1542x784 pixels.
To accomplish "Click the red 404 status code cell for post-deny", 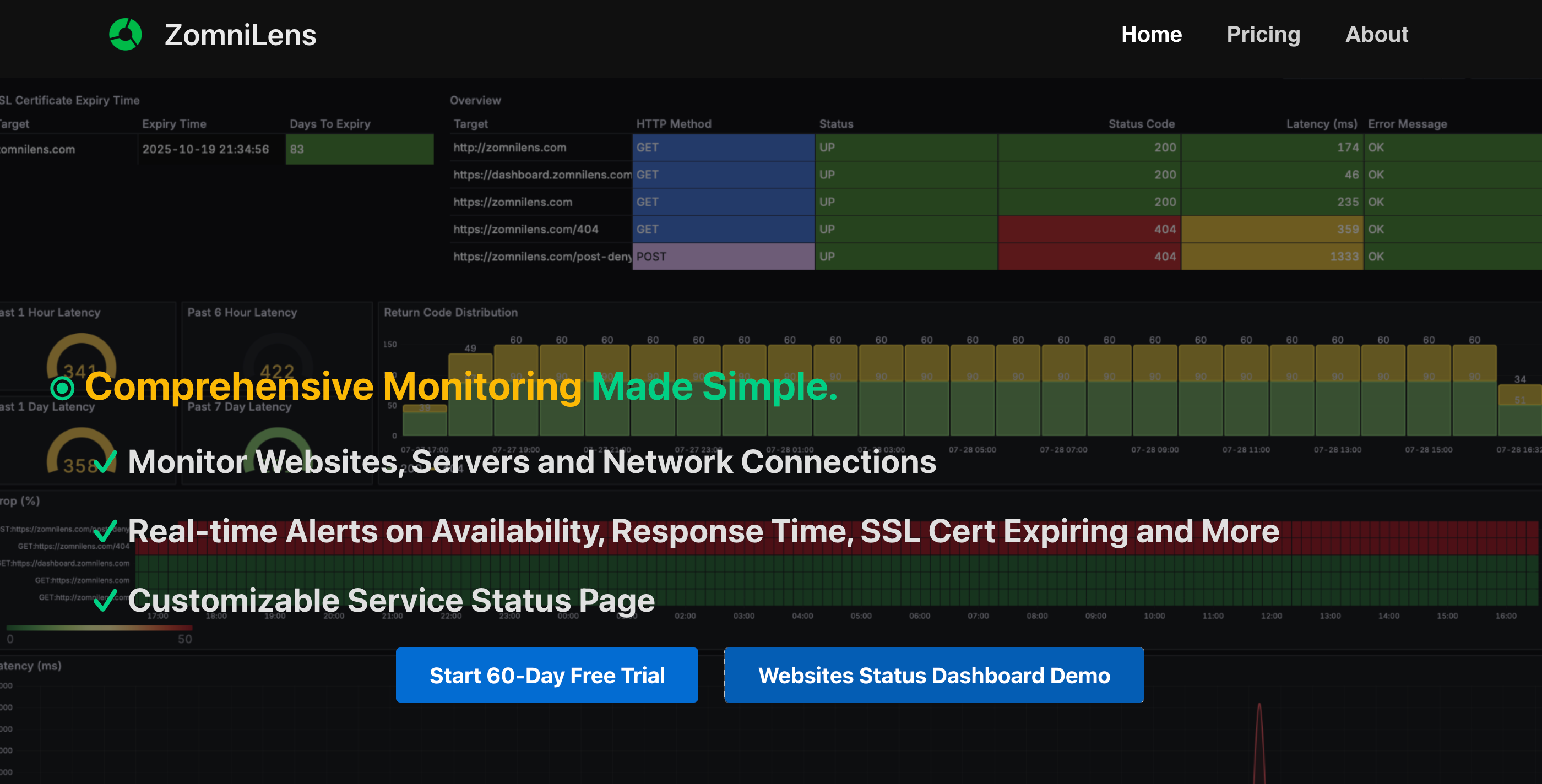I will [1089, 257].
